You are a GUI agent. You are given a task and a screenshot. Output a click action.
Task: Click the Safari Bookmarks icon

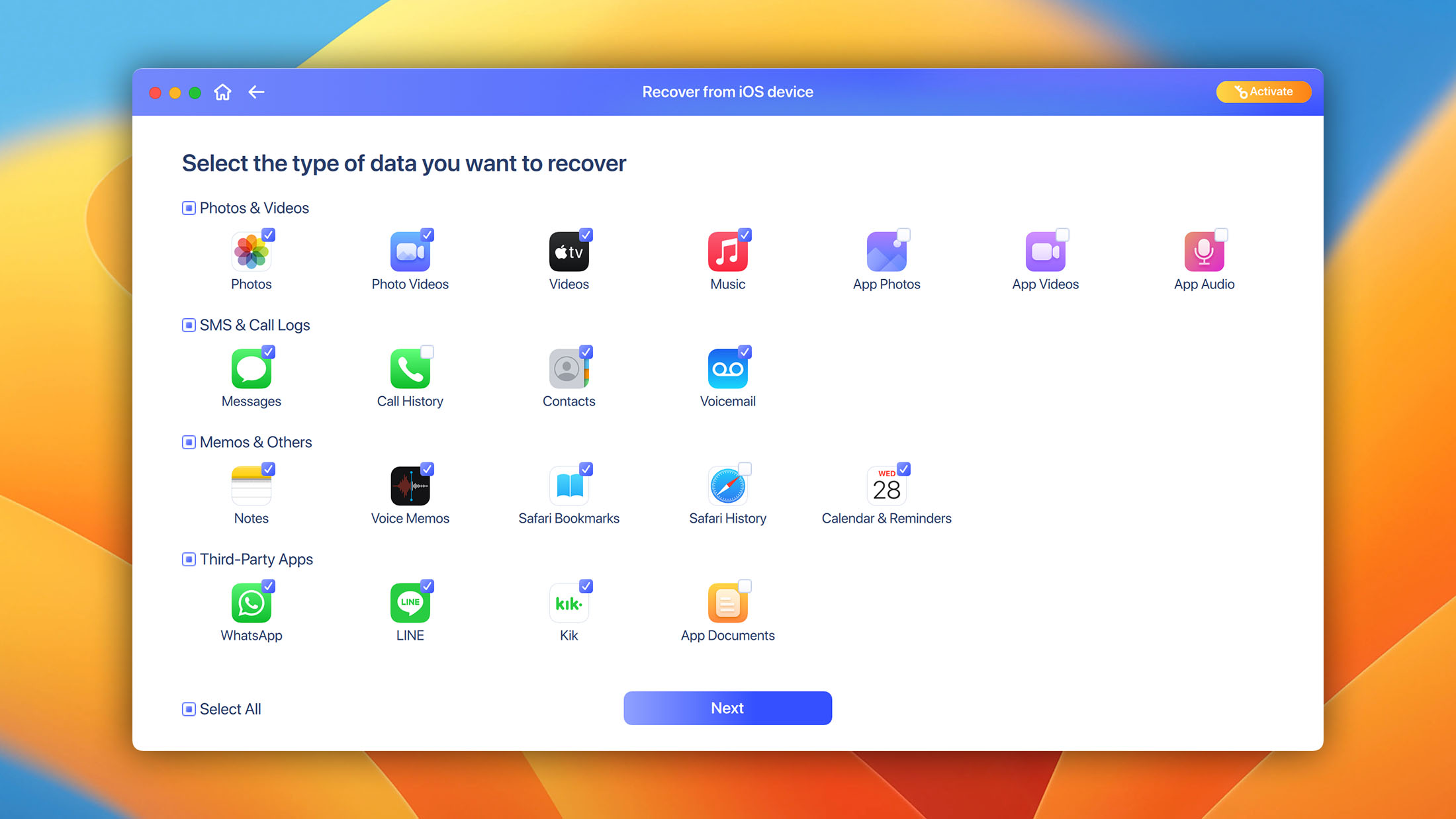569,486
